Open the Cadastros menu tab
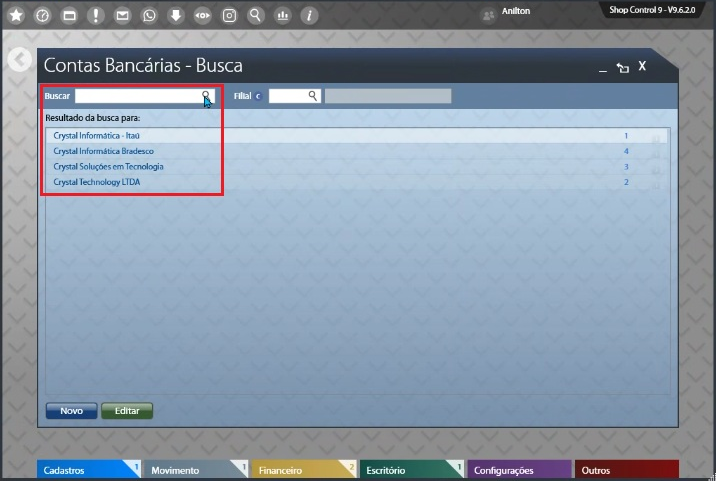 click(88, 470)
